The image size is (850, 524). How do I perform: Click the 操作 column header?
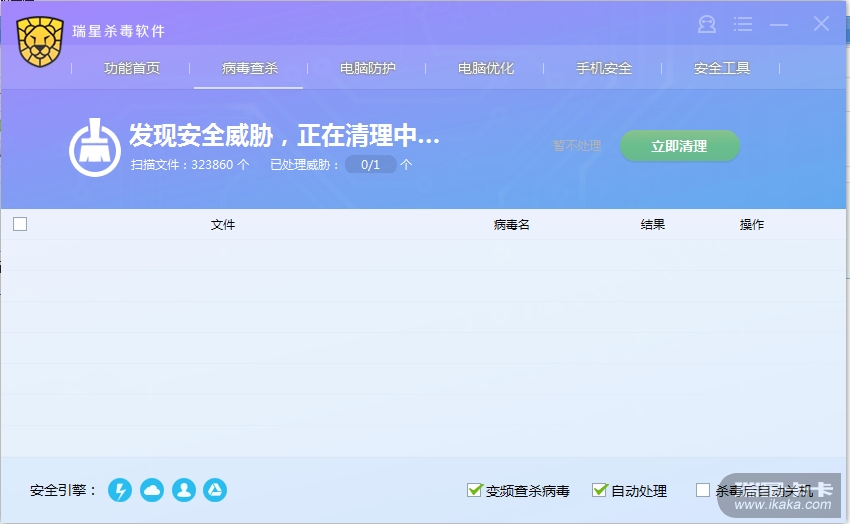tap(752, 224)
